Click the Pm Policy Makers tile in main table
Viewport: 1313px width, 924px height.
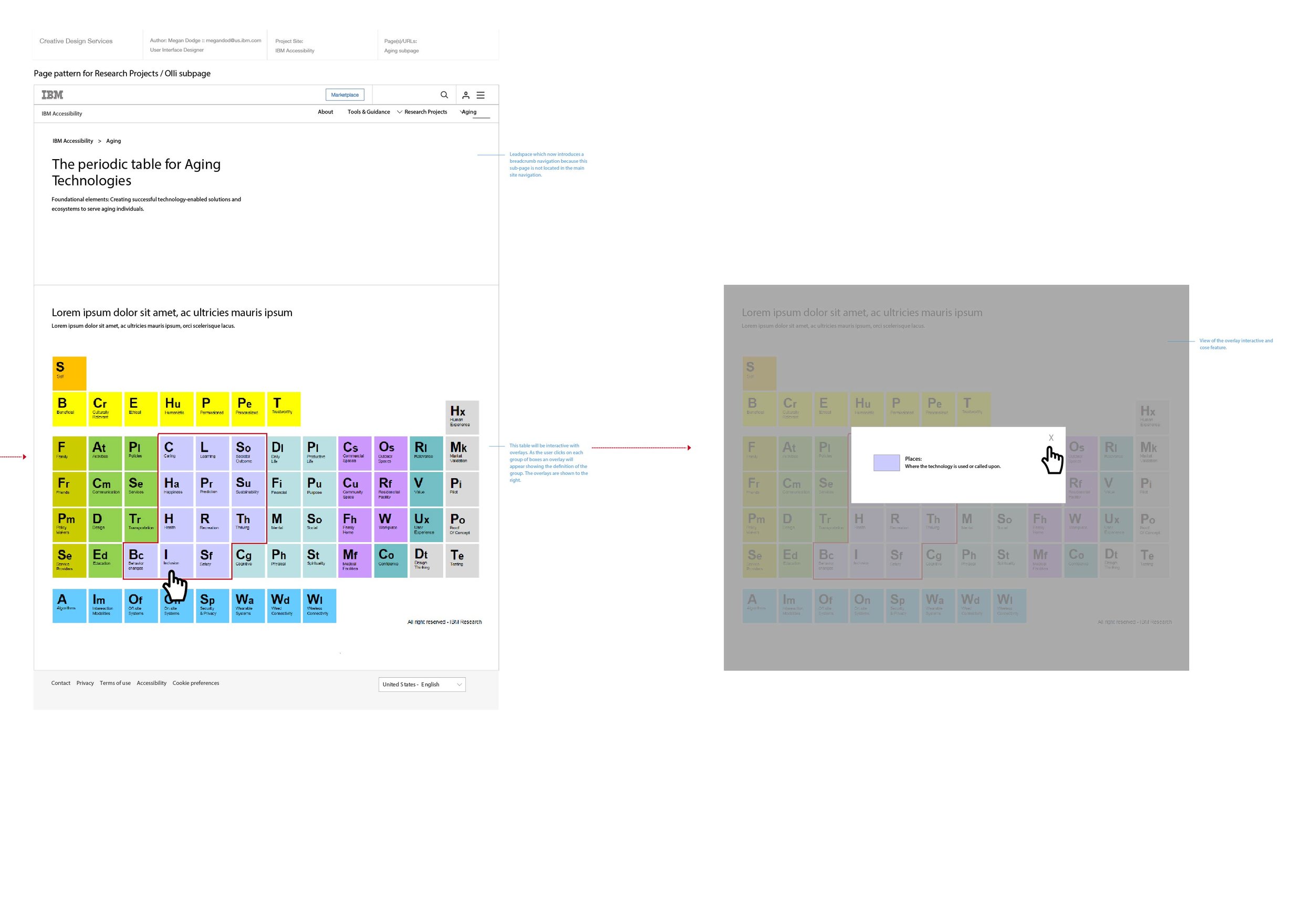[69, 525]
